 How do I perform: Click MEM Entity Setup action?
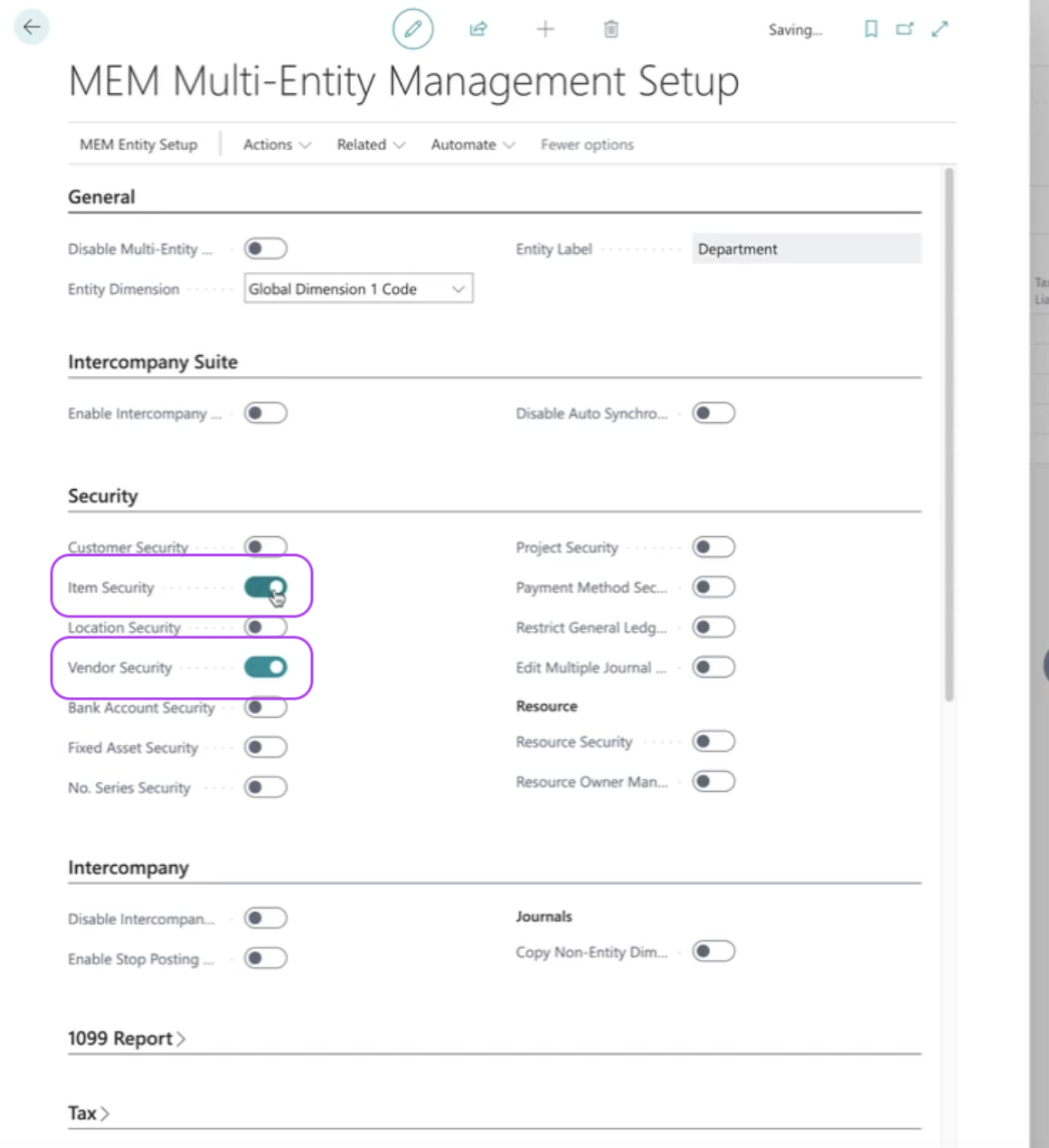[x=138, y=145]
